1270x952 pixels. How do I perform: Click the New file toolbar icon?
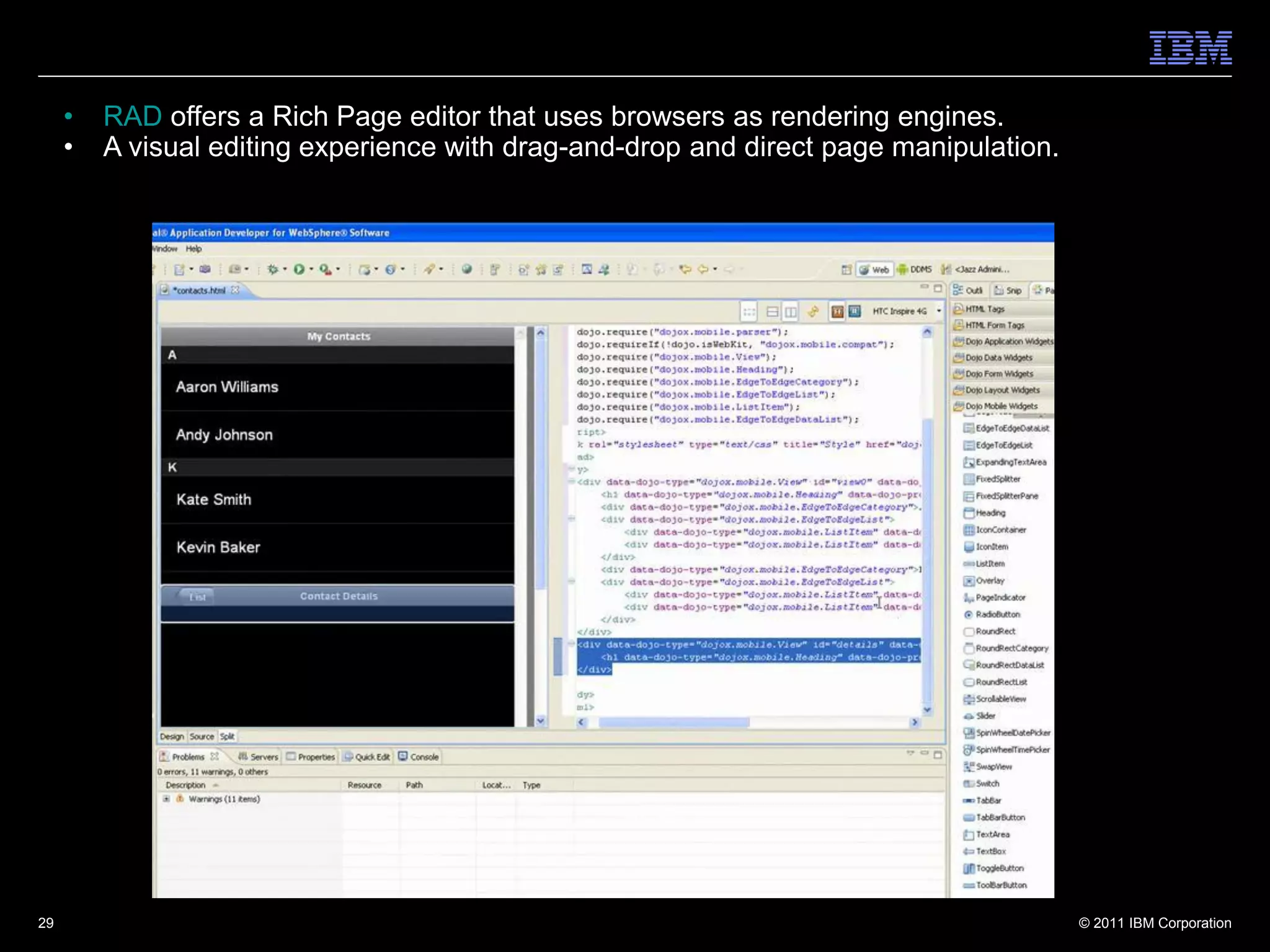[x=179, y=269]
